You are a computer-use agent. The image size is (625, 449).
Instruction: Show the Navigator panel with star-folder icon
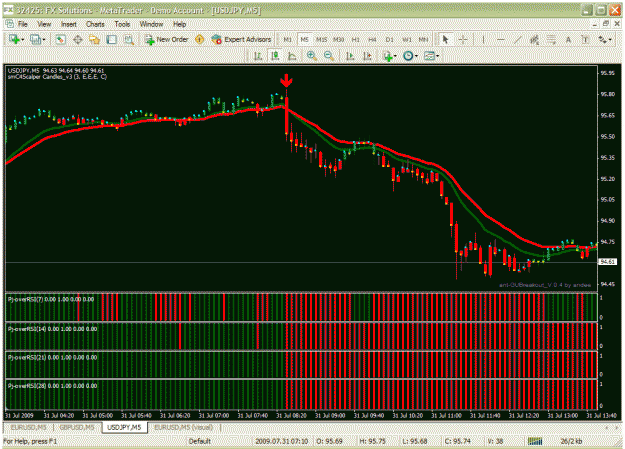click(x=95, y=39)
